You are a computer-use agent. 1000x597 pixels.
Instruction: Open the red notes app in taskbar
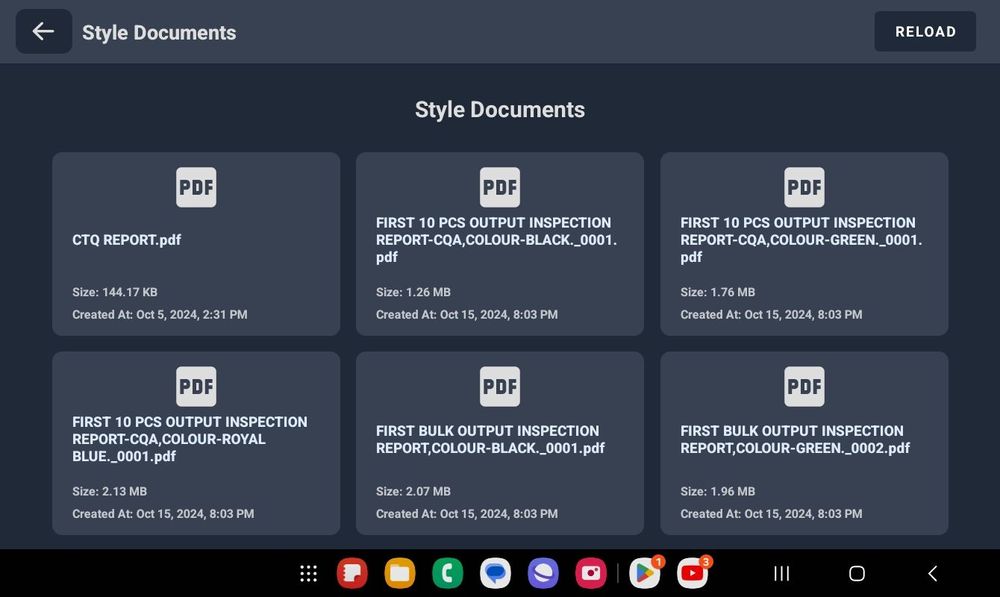352,573
